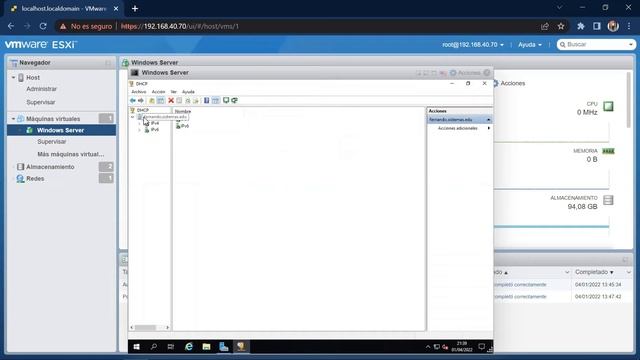This screenshot has width=640, height=360.
Task: Open the Archivo menu in the DHCP console
Action: pyautogui.click(x=139, y=92)
